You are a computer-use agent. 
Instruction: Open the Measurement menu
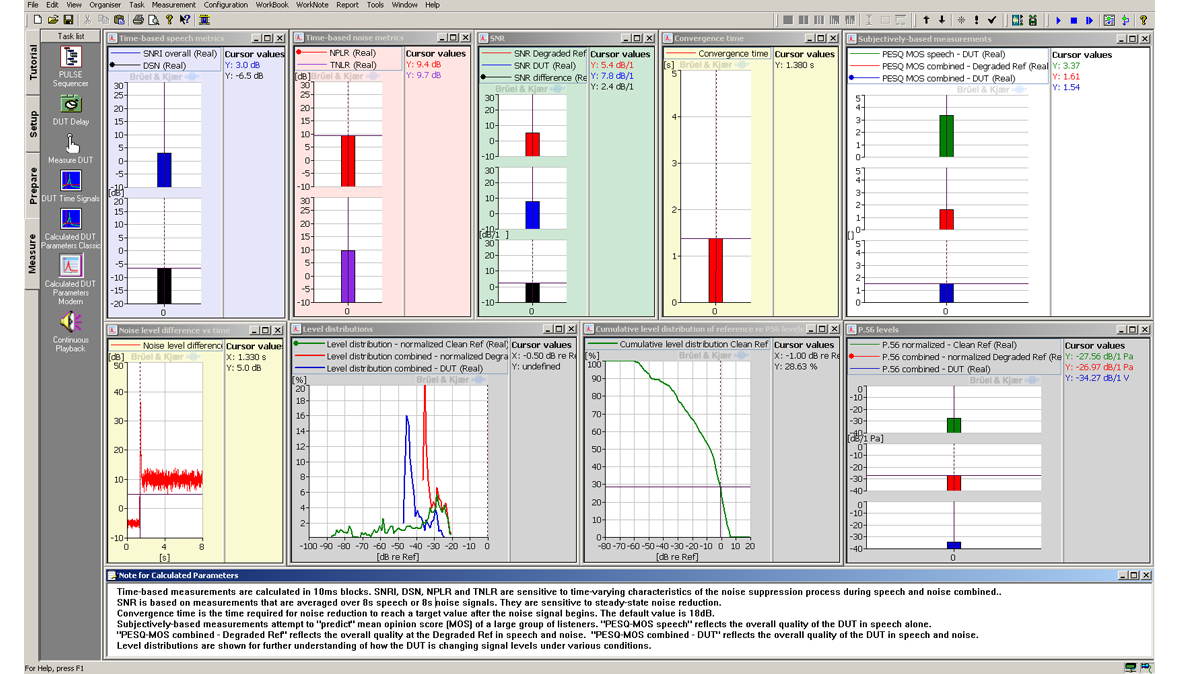173,5
